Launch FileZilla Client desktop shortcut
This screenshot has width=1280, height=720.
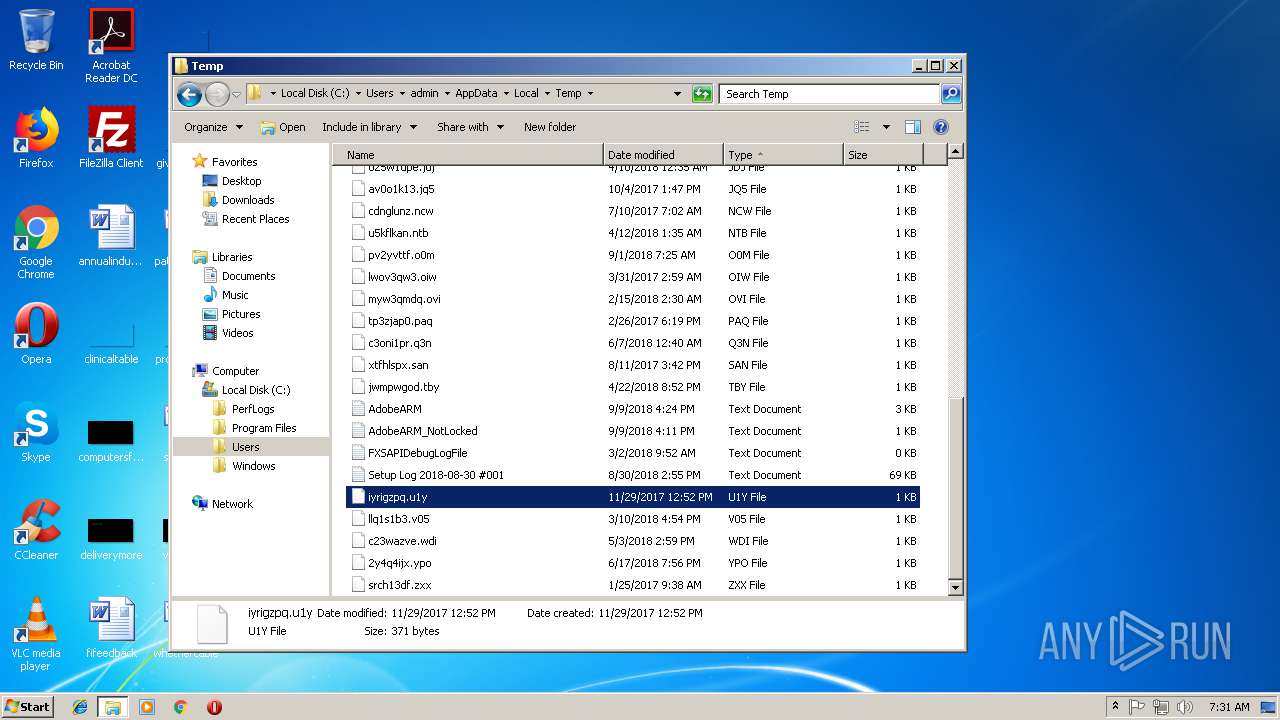pos(111,138)
